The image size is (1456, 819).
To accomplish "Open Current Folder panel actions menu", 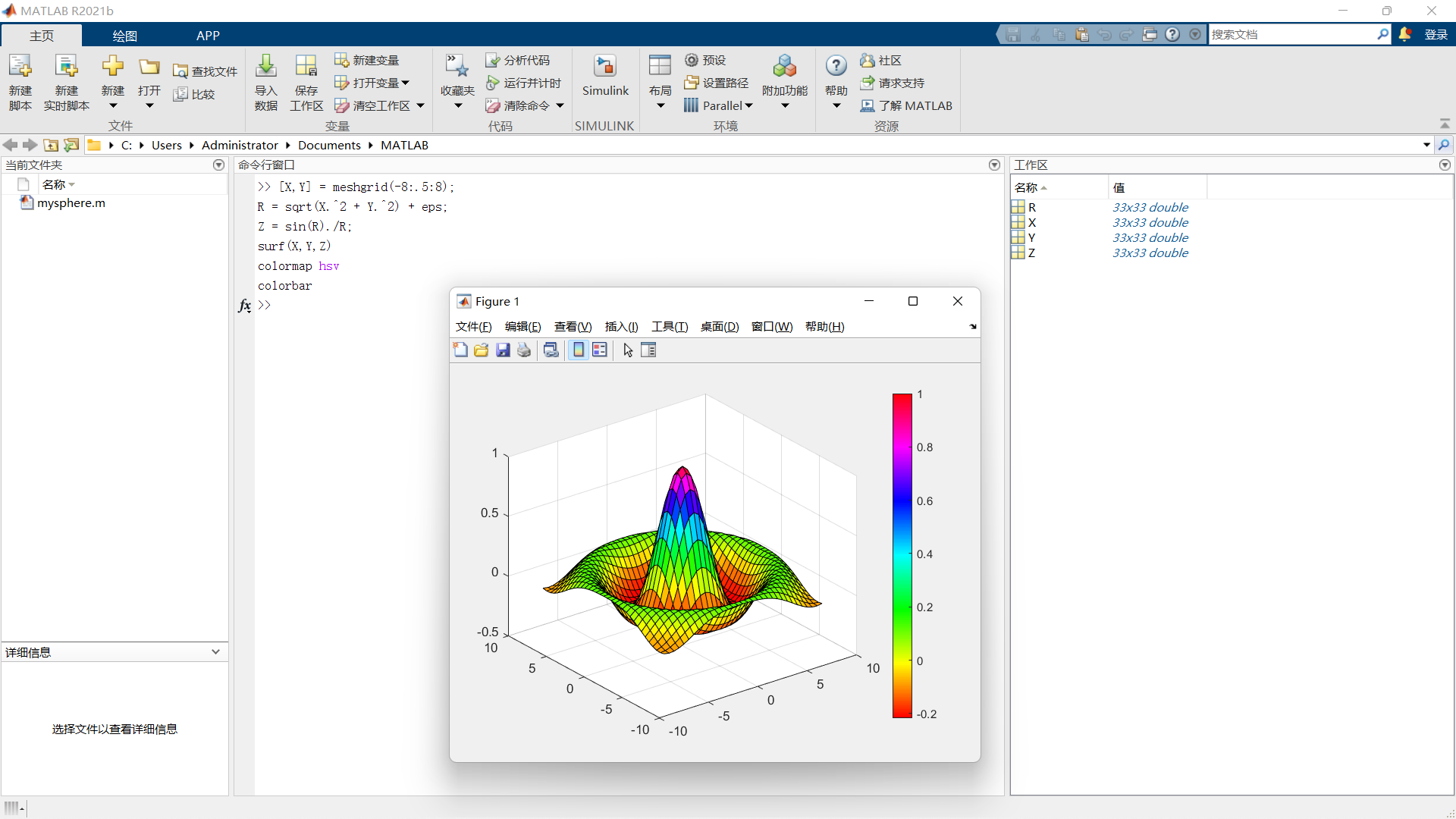I will click(x=219, y=165).
